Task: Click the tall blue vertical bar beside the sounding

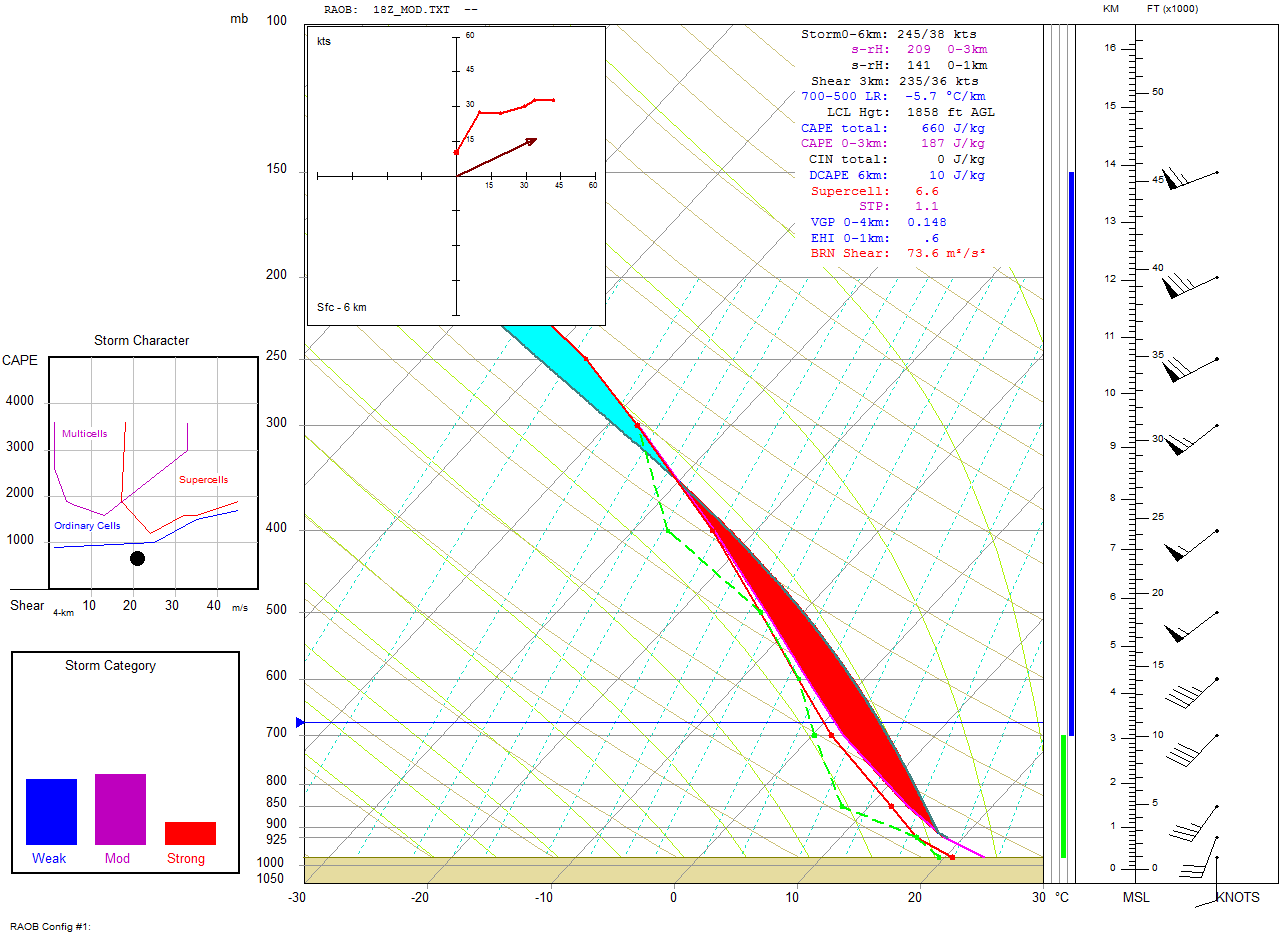Action: (1071, 450)
